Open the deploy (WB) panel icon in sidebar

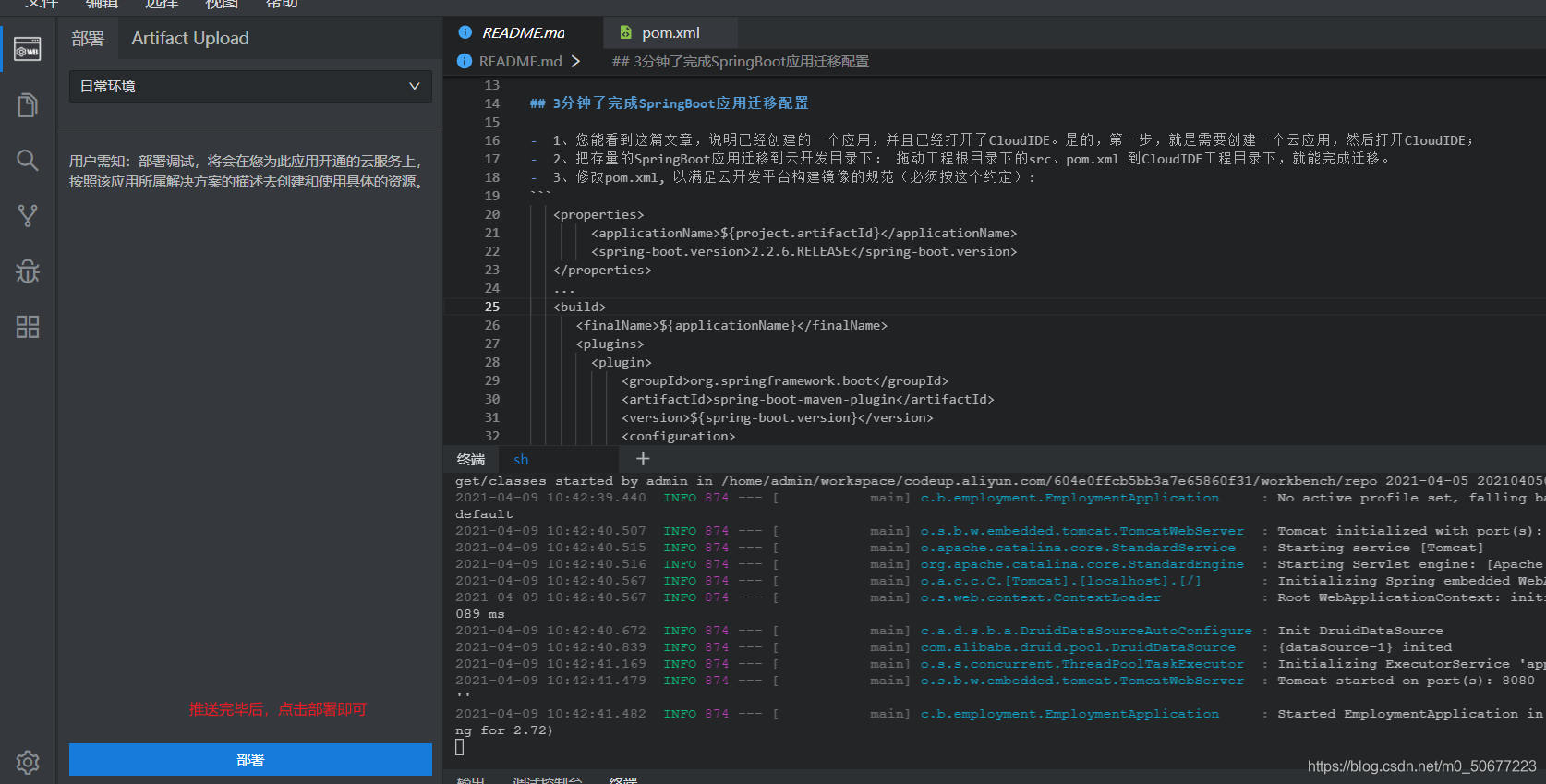28,49
